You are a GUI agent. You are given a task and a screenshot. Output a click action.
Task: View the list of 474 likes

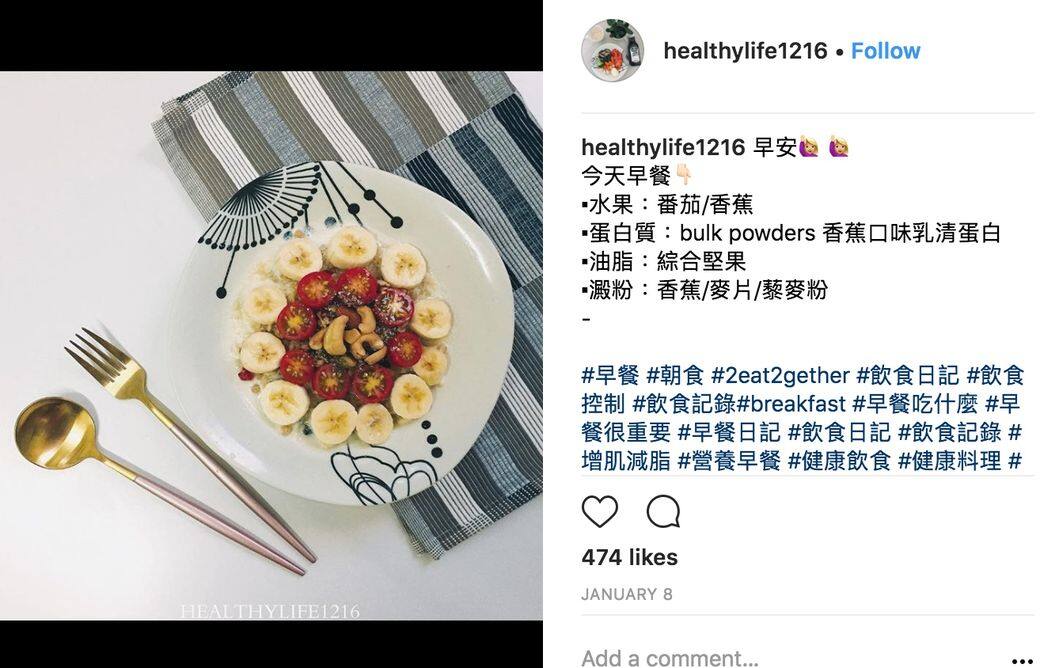click(629, 557)
